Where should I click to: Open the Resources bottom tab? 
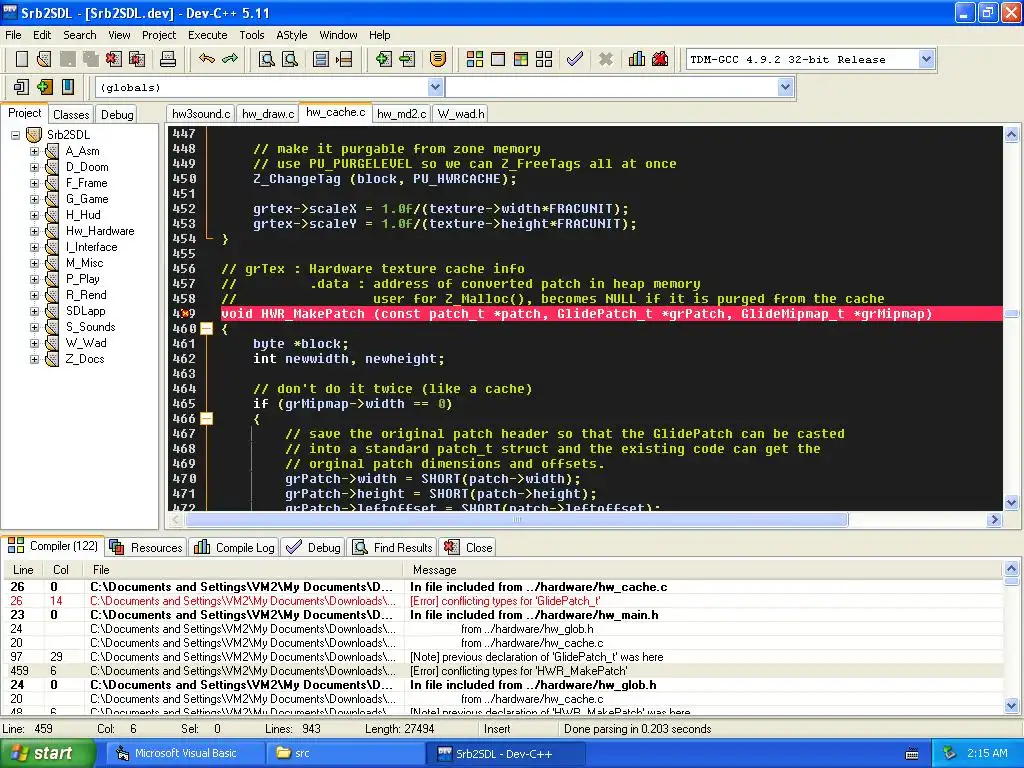click(x=146, y=547)
